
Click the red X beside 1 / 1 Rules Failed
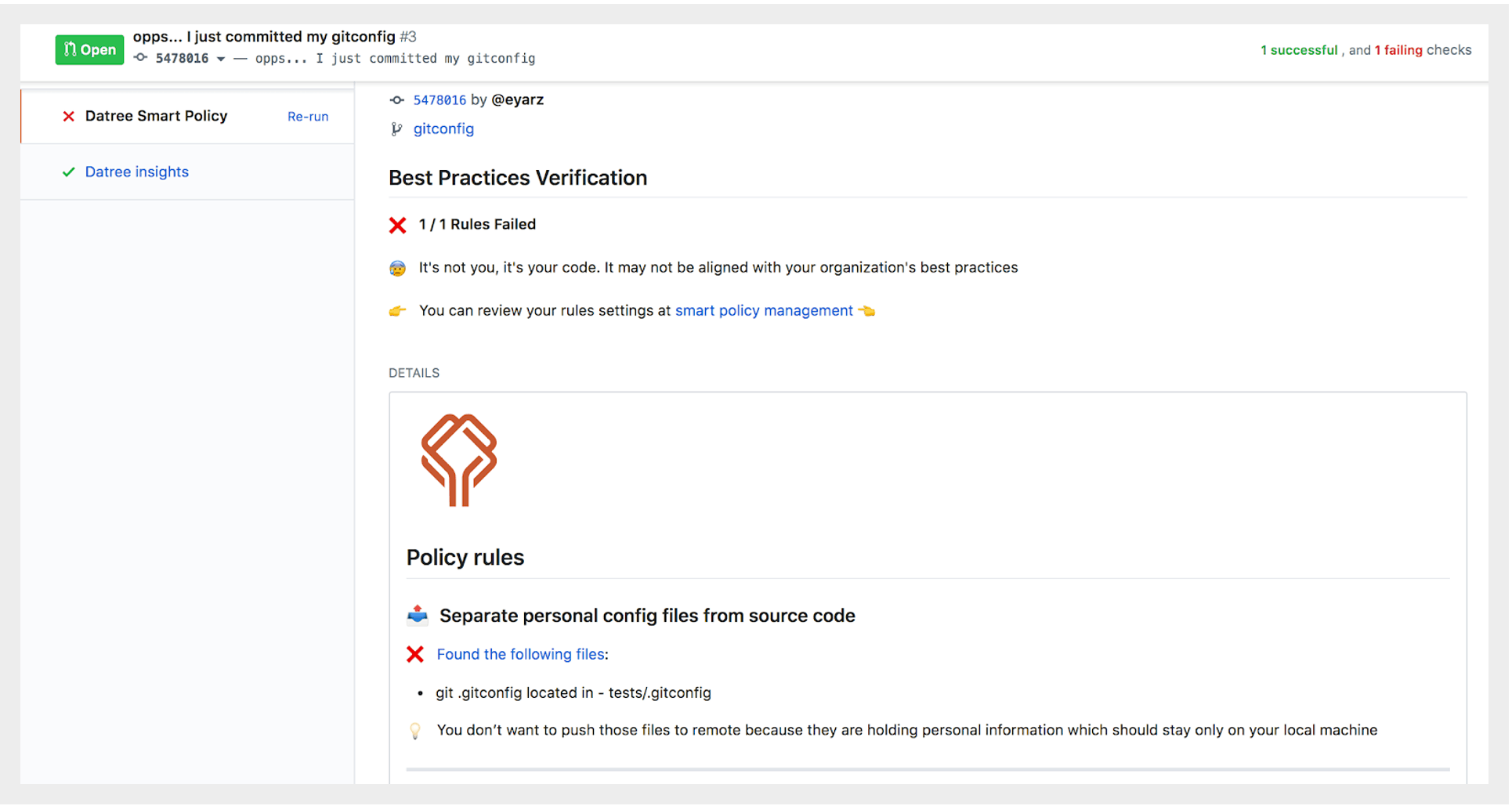(398, 226)
